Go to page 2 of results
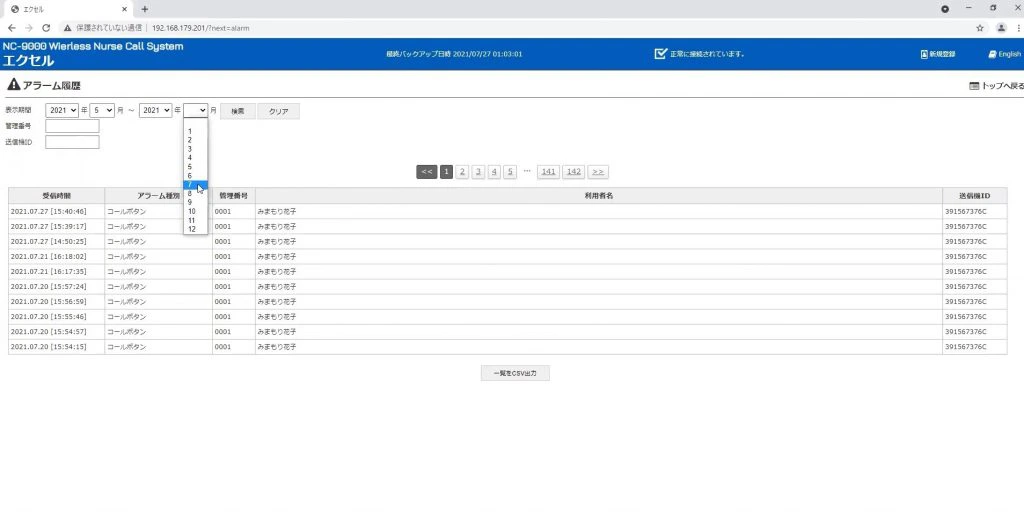1024x513 pixels. [462, 172]
